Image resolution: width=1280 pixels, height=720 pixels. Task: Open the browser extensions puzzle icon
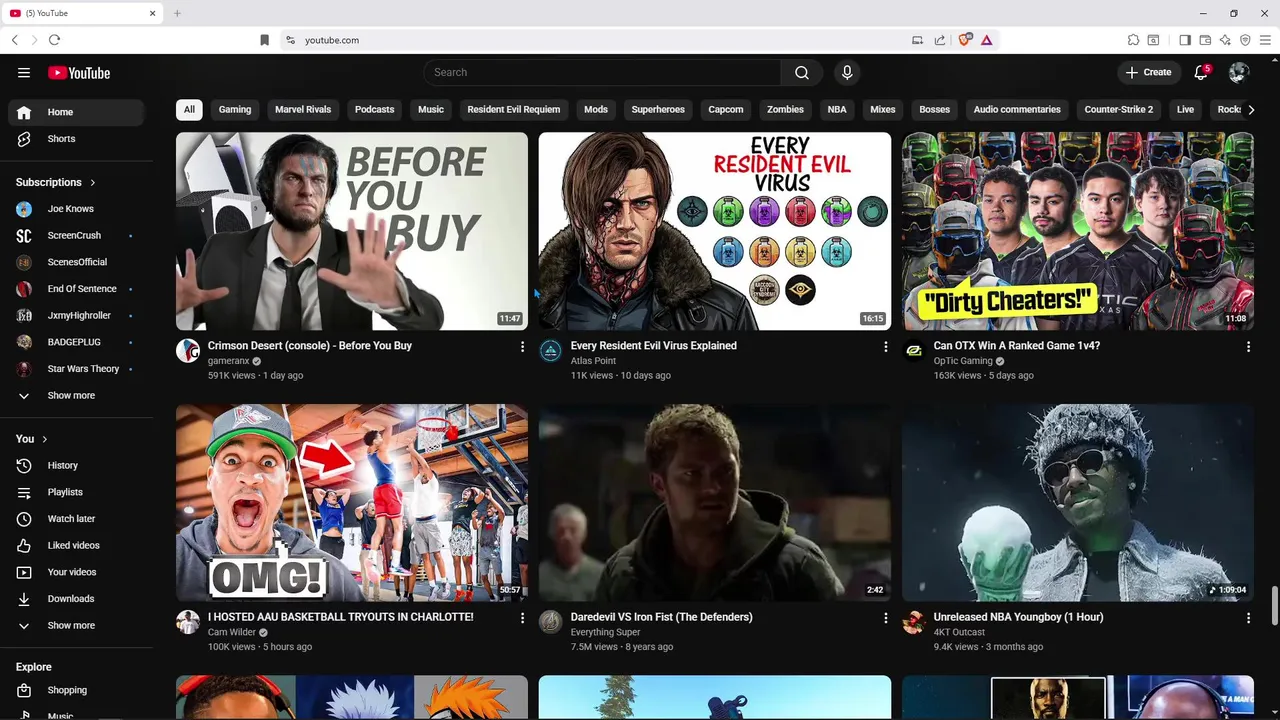(1133, 40)
